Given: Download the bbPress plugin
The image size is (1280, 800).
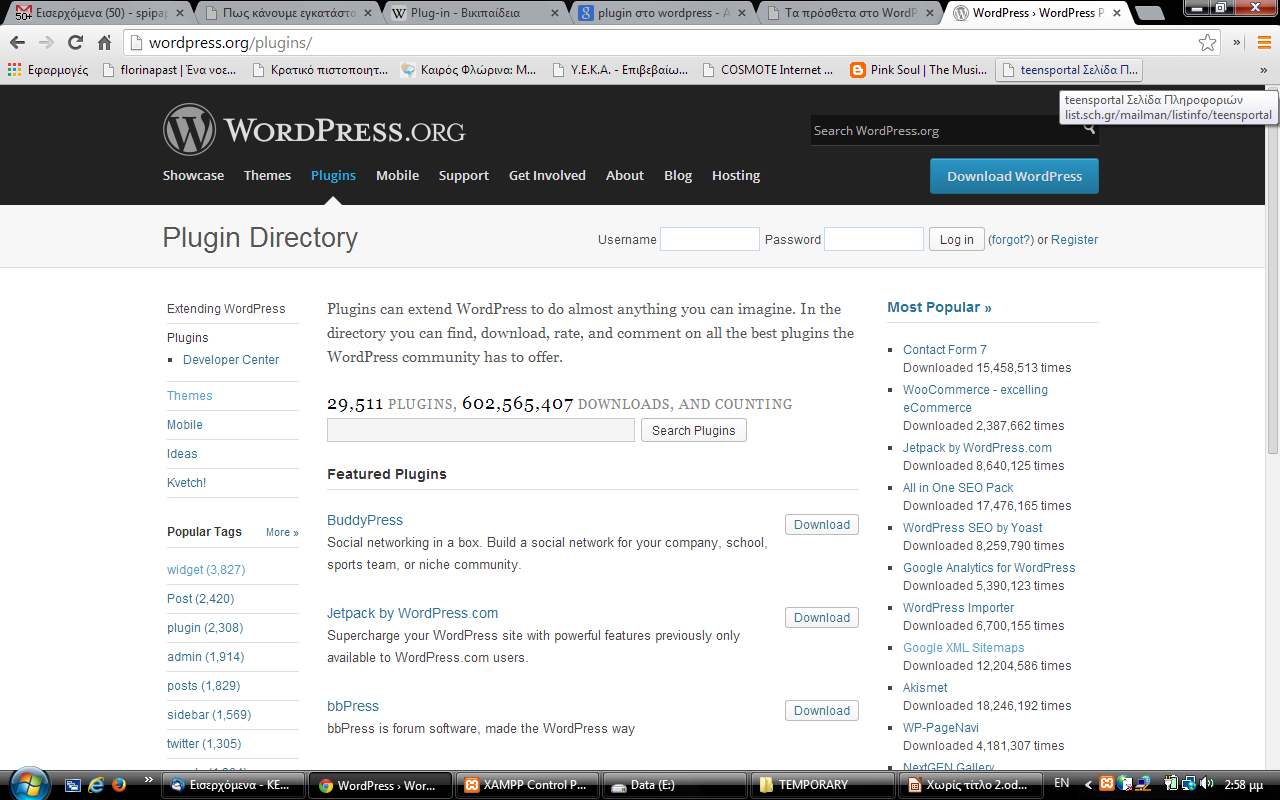Looking at the screenshot, I should 821,710.
